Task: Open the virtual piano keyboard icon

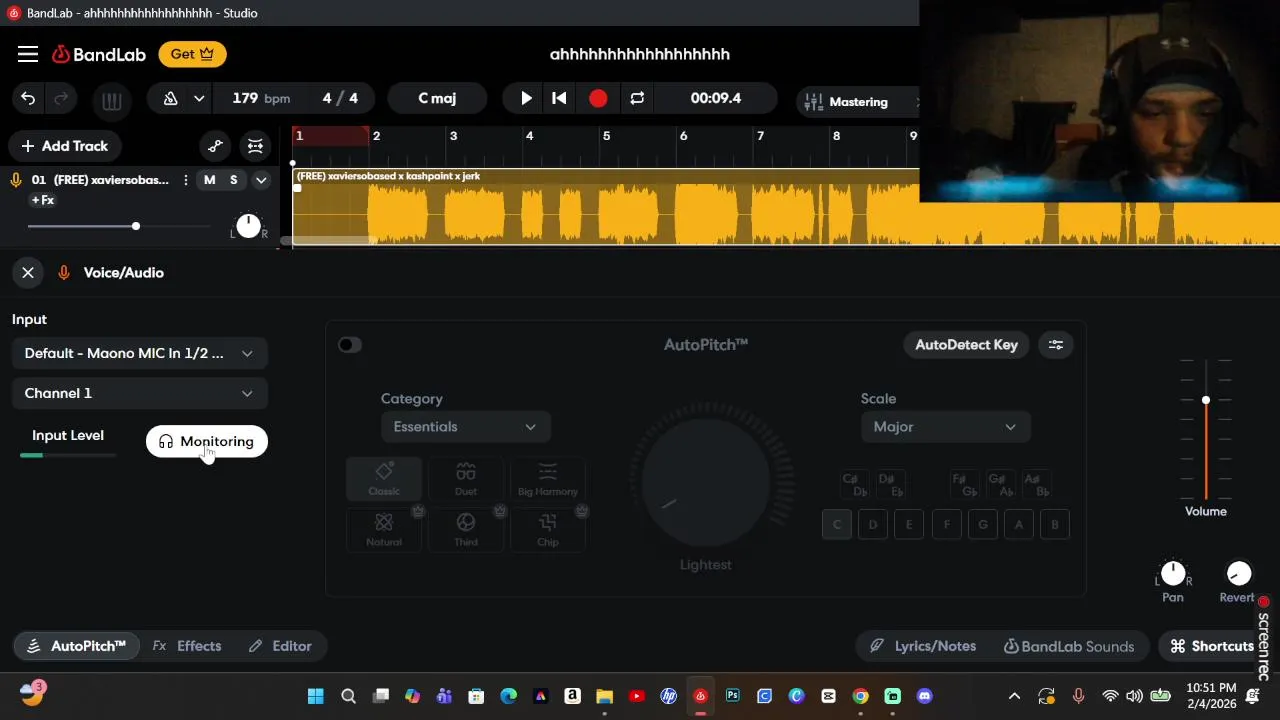Action: (111, 101)
